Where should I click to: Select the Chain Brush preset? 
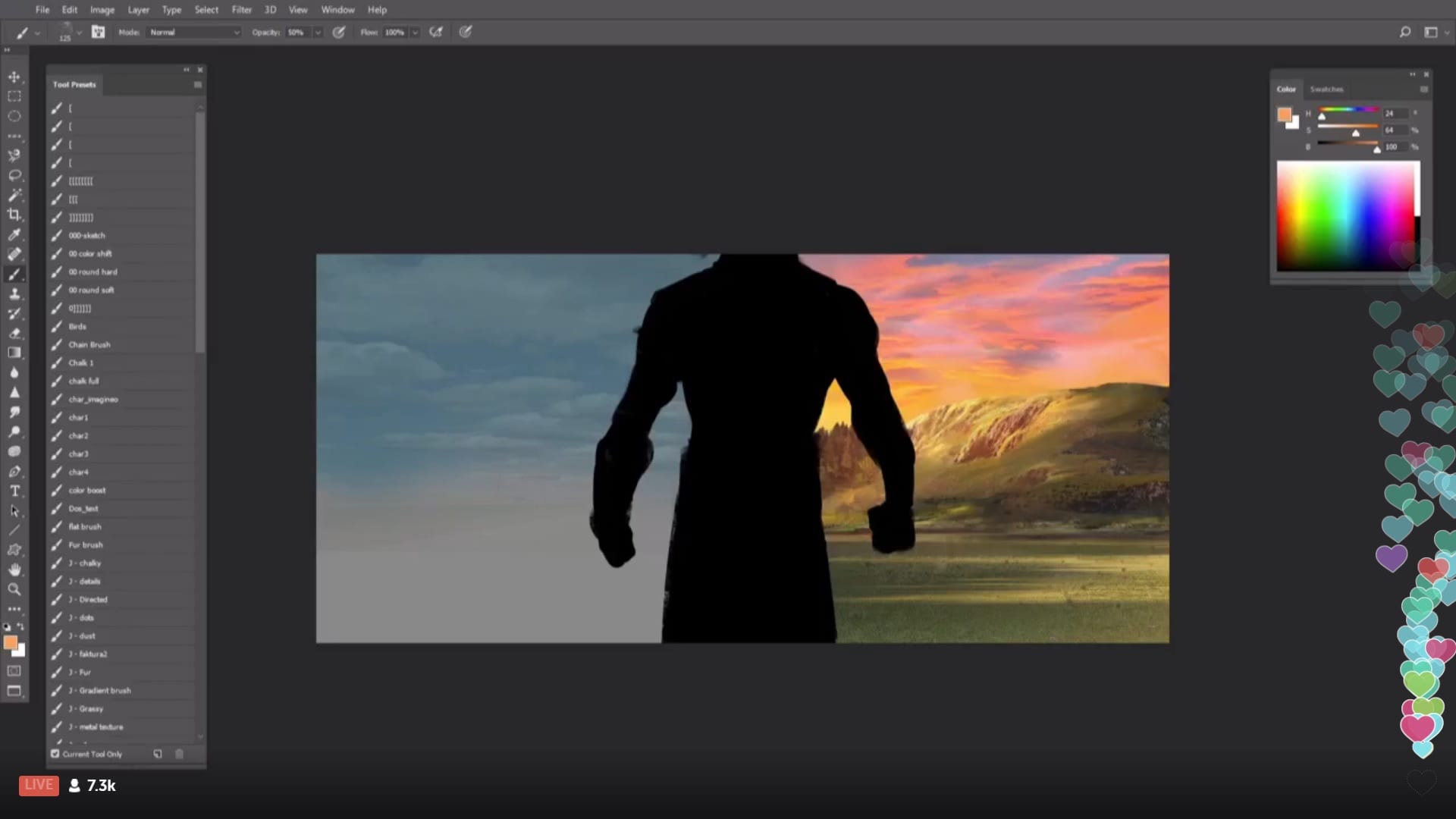89,344
